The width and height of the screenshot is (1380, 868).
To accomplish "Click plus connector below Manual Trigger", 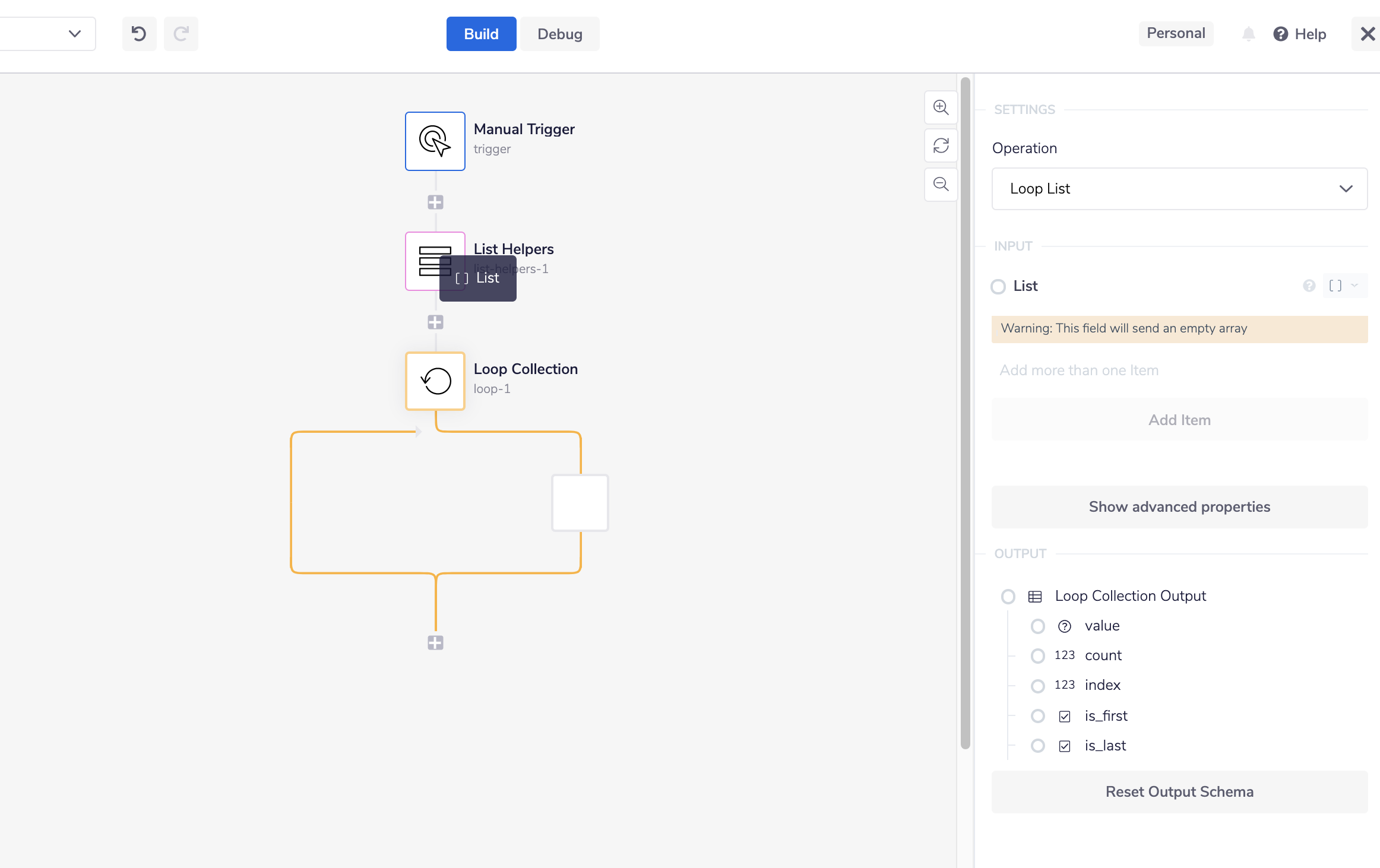I will pos(435,202).
